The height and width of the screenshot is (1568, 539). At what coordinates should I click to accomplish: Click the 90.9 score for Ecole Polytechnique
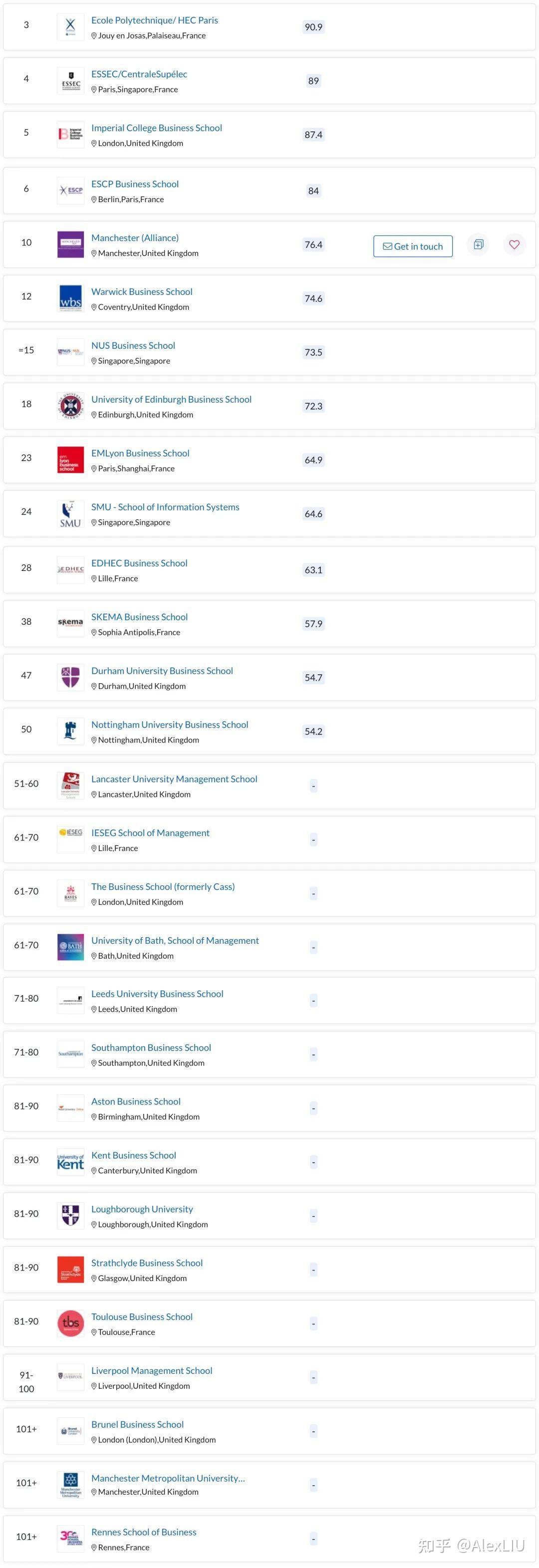click(x=313, y=27)
